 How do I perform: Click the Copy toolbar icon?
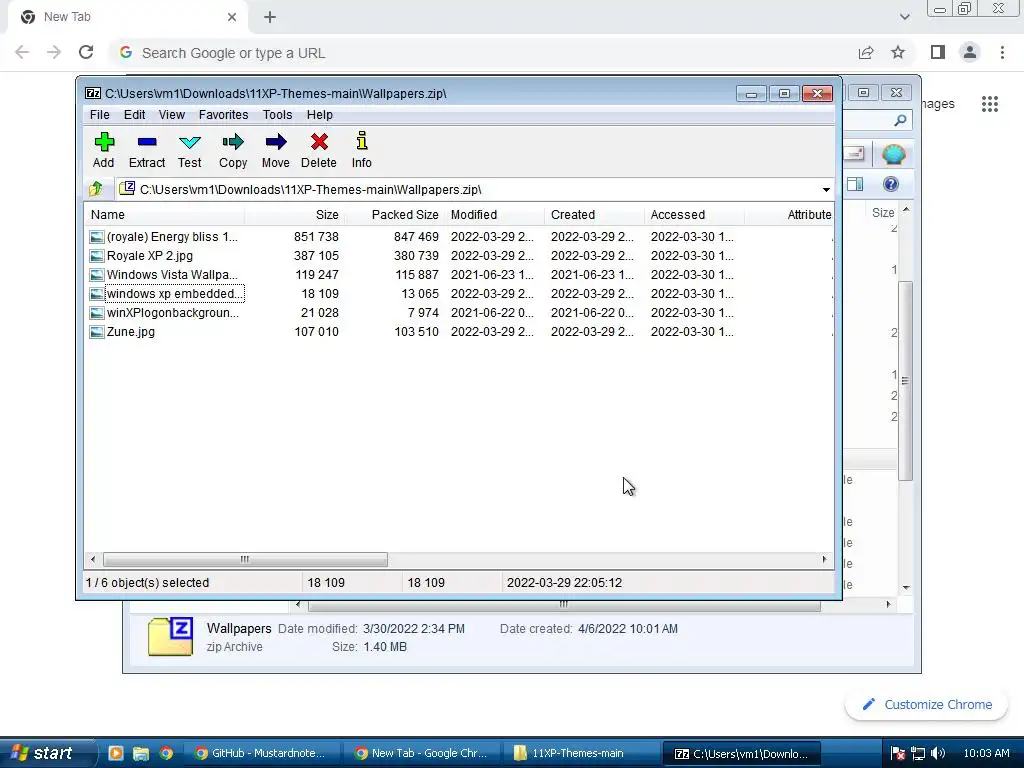click(232, 142)
